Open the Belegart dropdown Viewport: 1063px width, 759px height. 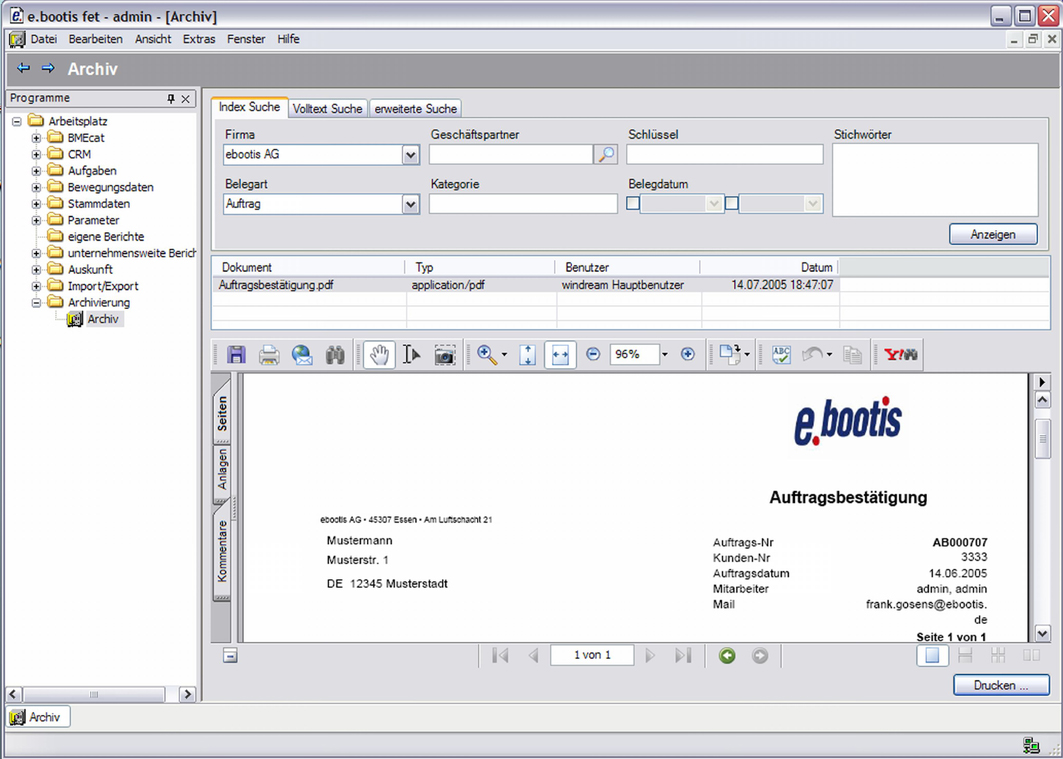[409, 203]
